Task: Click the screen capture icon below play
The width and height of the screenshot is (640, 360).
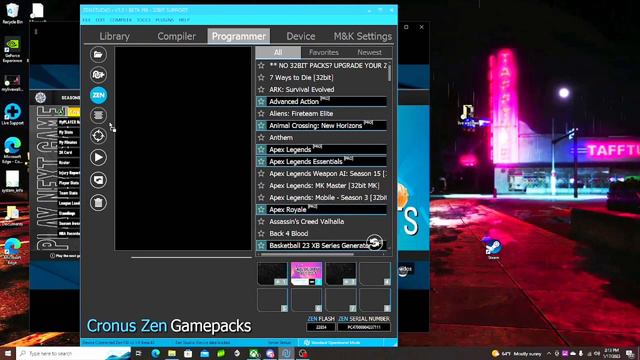Action: [98, 180]
